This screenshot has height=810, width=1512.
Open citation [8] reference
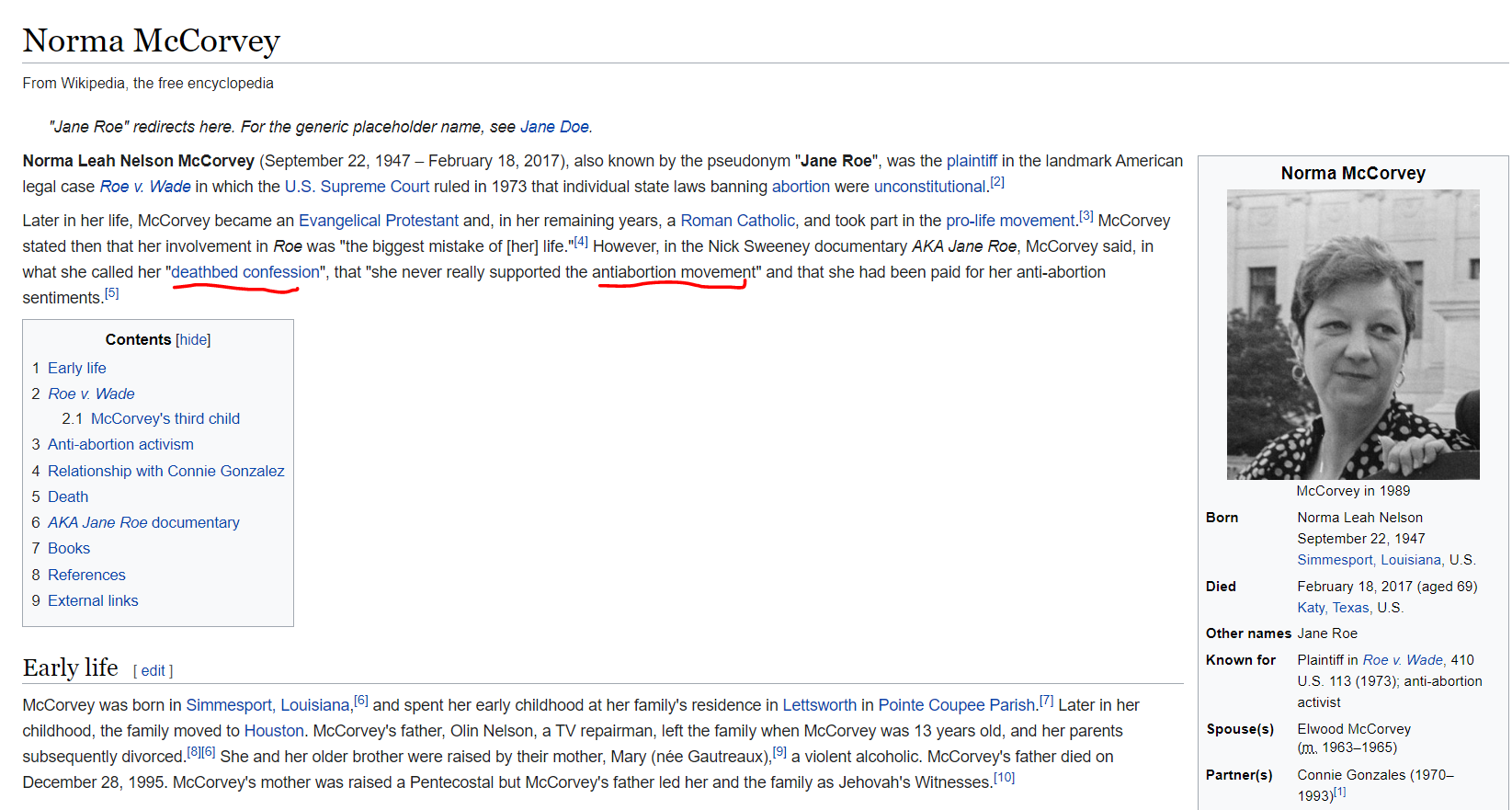click(x=194, y=752)
